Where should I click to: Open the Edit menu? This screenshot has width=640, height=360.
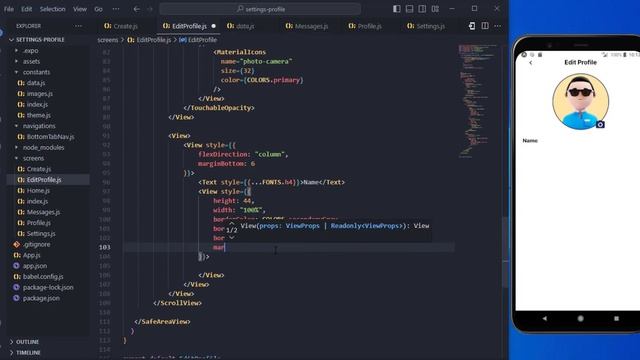pyautogui.click(x=27, y=9)
